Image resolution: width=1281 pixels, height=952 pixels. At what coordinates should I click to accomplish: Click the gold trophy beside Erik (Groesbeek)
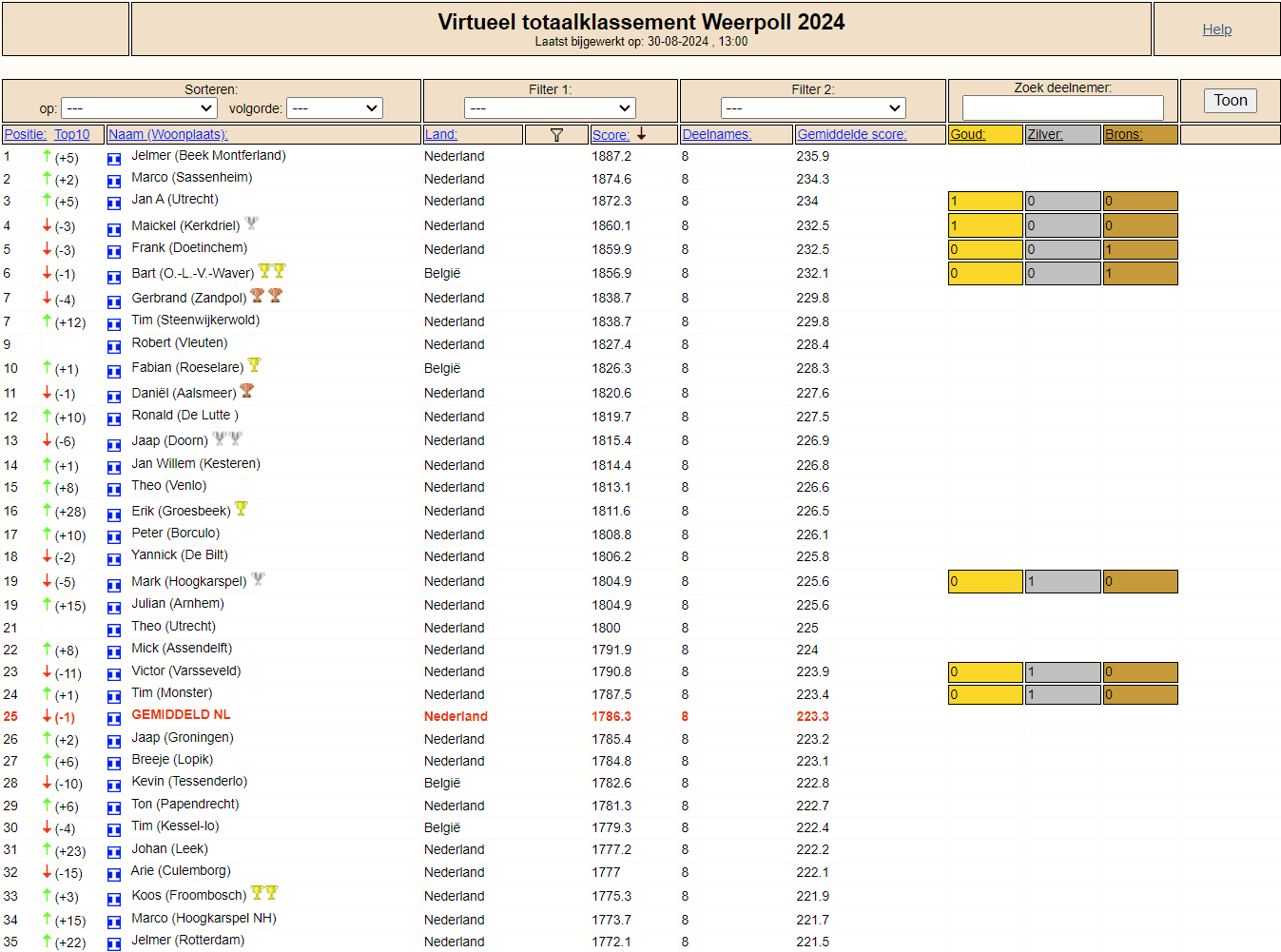click(241, 509)
